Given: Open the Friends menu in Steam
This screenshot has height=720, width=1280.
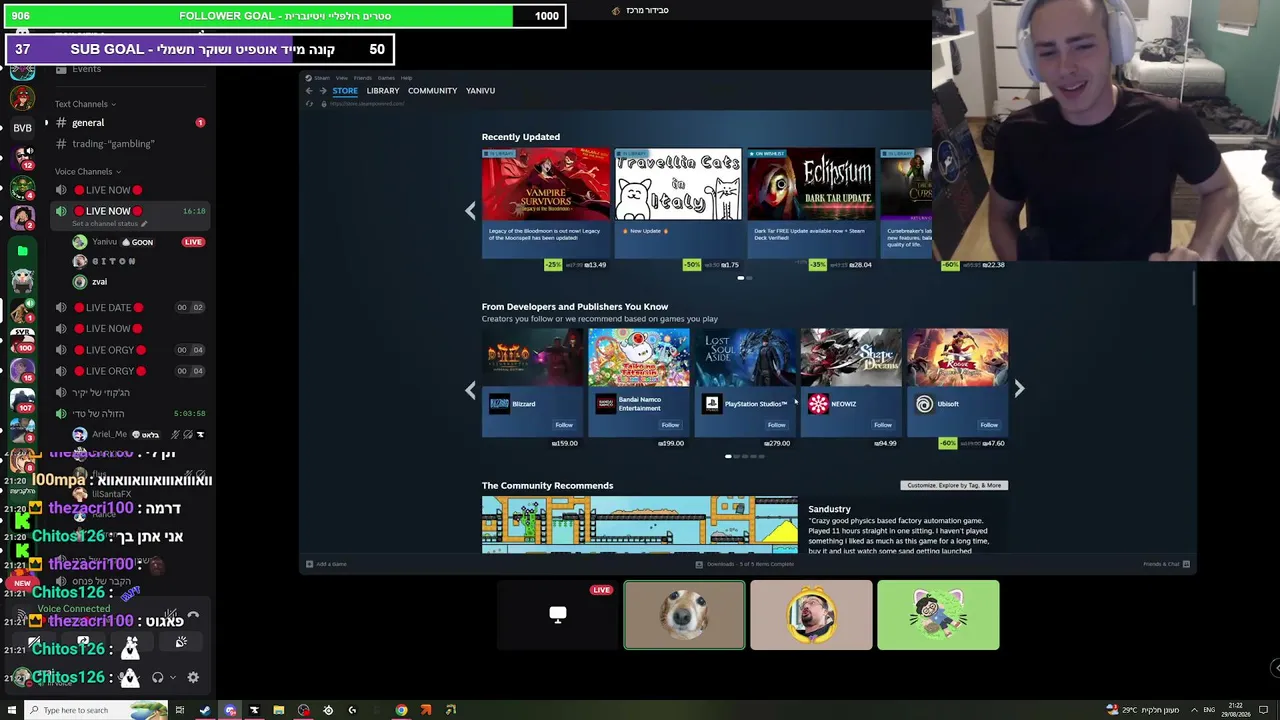Looking at the screenshot, I should pos(362,78).
